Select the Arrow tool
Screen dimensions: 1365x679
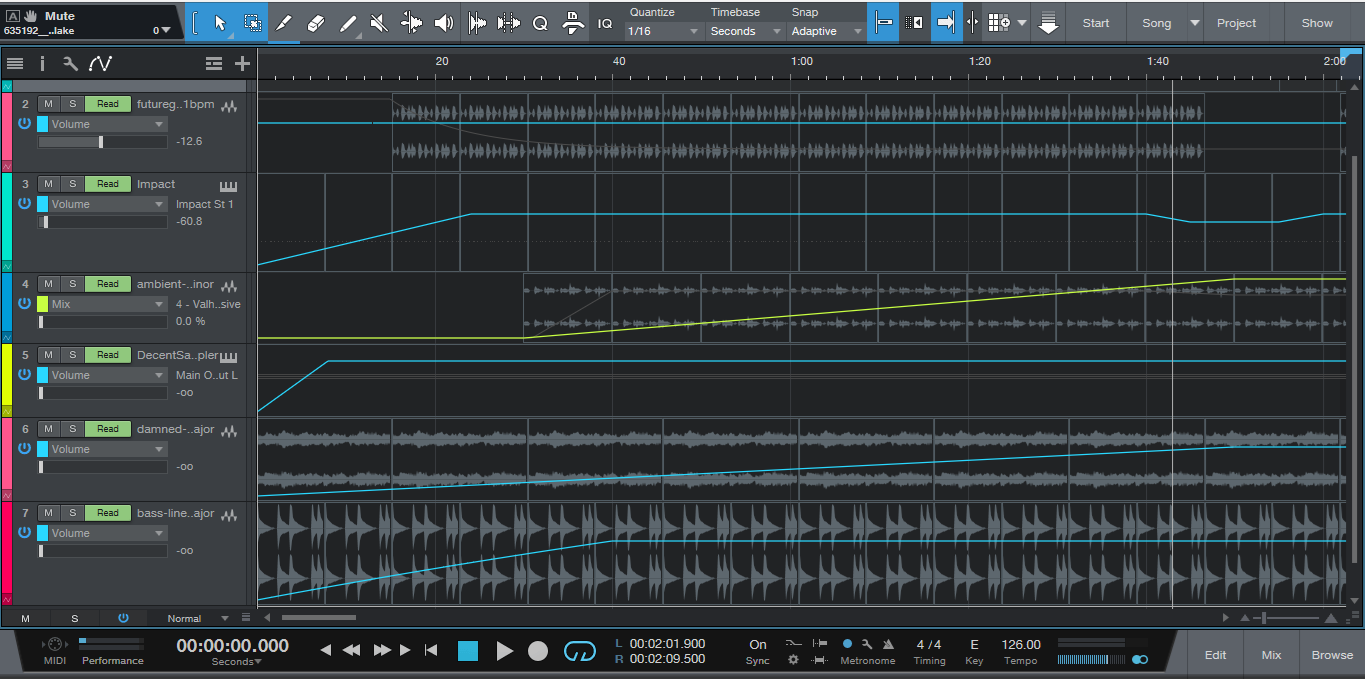point(221,23)
